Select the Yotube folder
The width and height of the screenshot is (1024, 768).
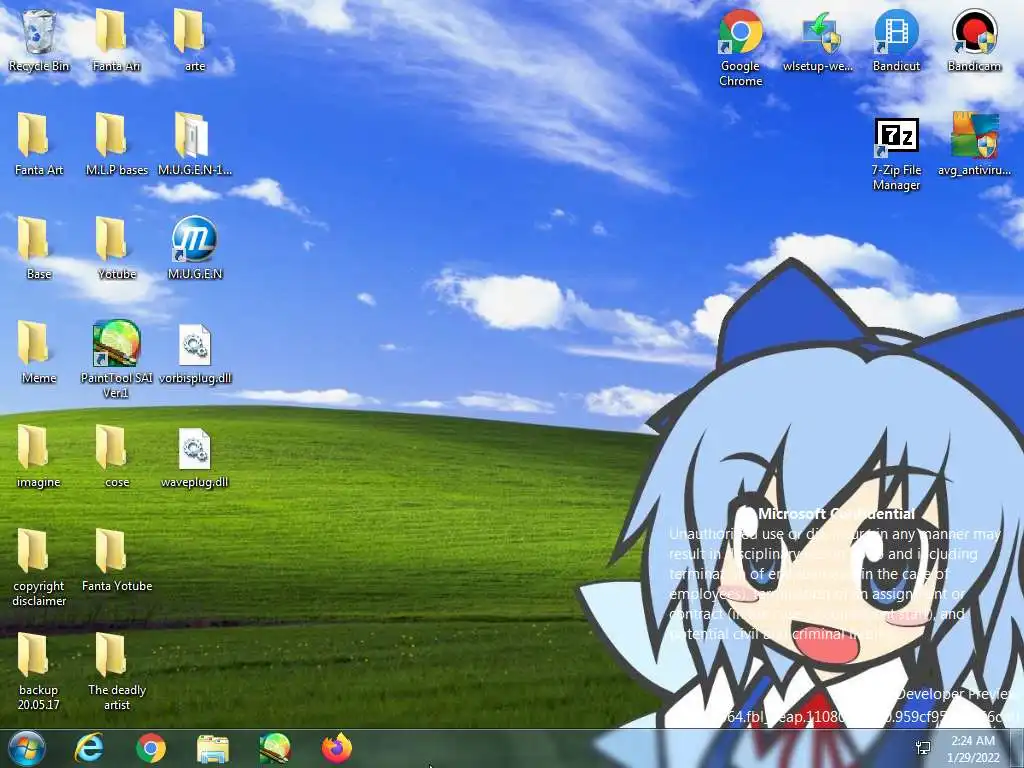[x=116, y=248]
